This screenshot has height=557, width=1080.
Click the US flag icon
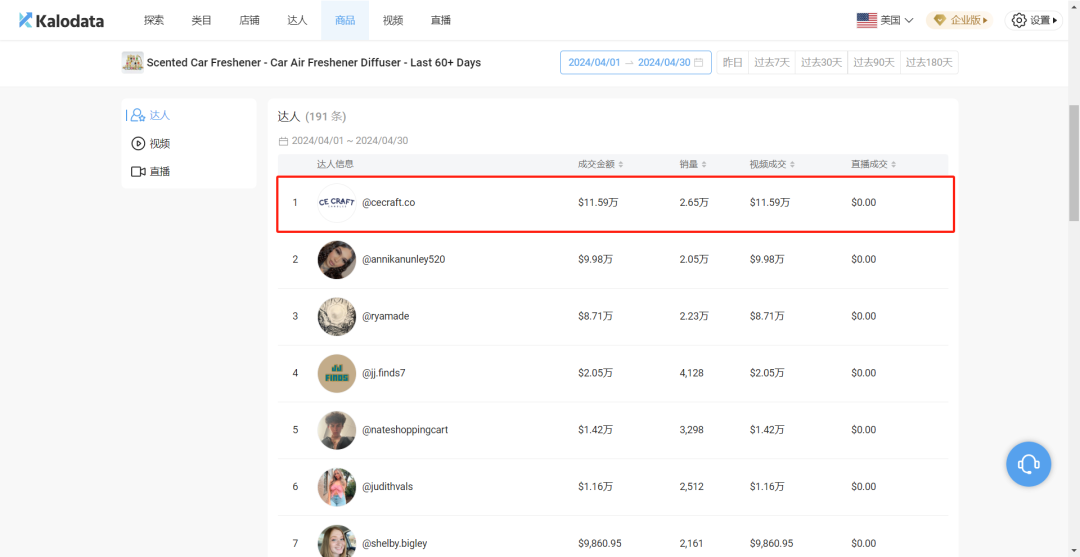(x=866, y=21)
